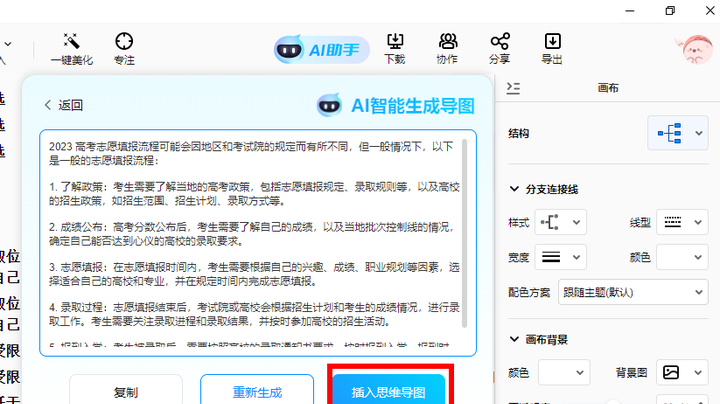The height and width of the screenshot is (404, 720).
Task: Open the branch 颜色 color dropdown
Action: click(682, 257)
